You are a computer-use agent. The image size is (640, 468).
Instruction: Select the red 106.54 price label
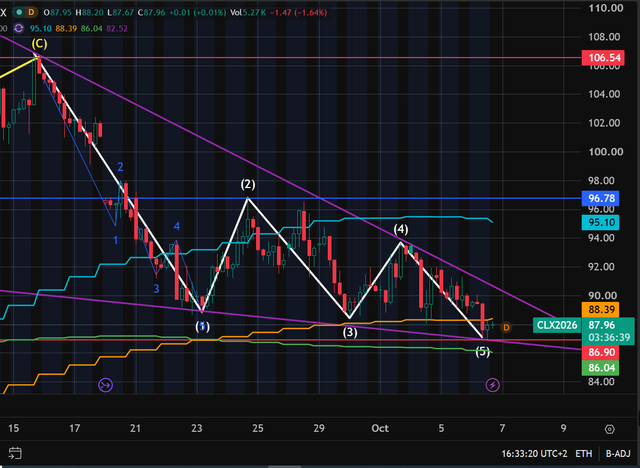[x=601, y=58]
